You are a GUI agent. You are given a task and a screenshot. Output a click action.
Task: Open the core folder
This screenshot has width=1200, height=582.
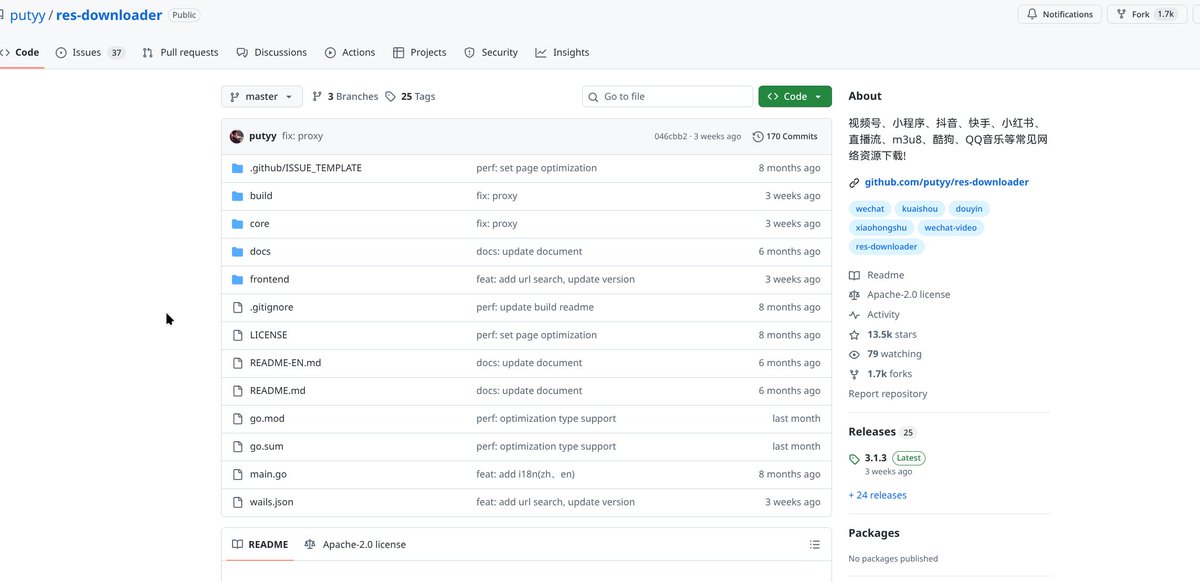click(x=259, y=224)
